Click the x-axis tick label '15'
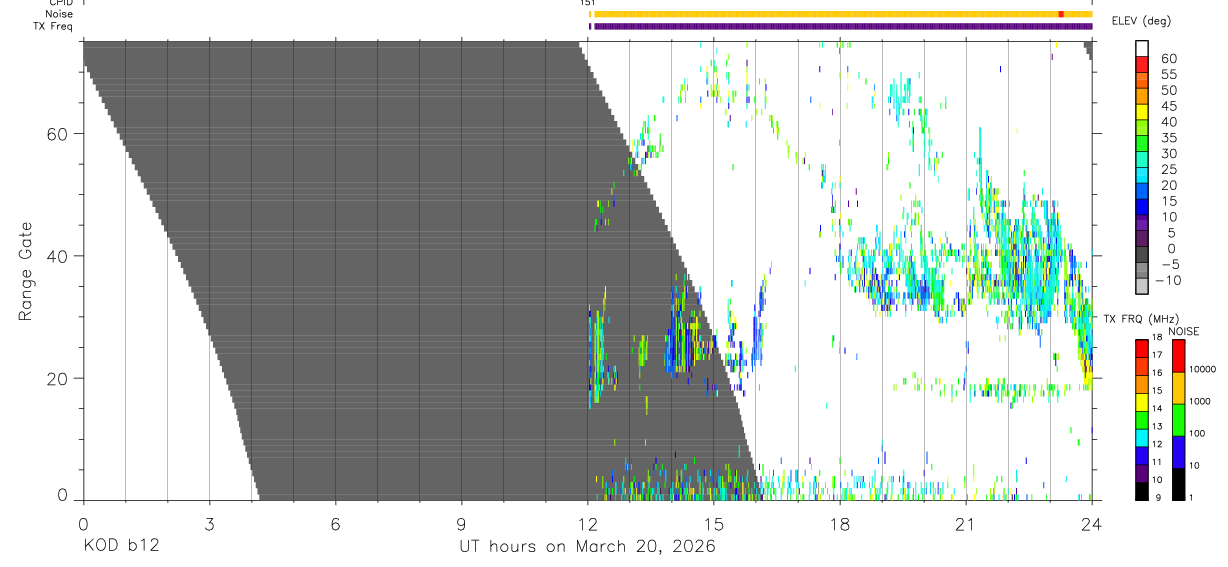 tap(713, 523)
